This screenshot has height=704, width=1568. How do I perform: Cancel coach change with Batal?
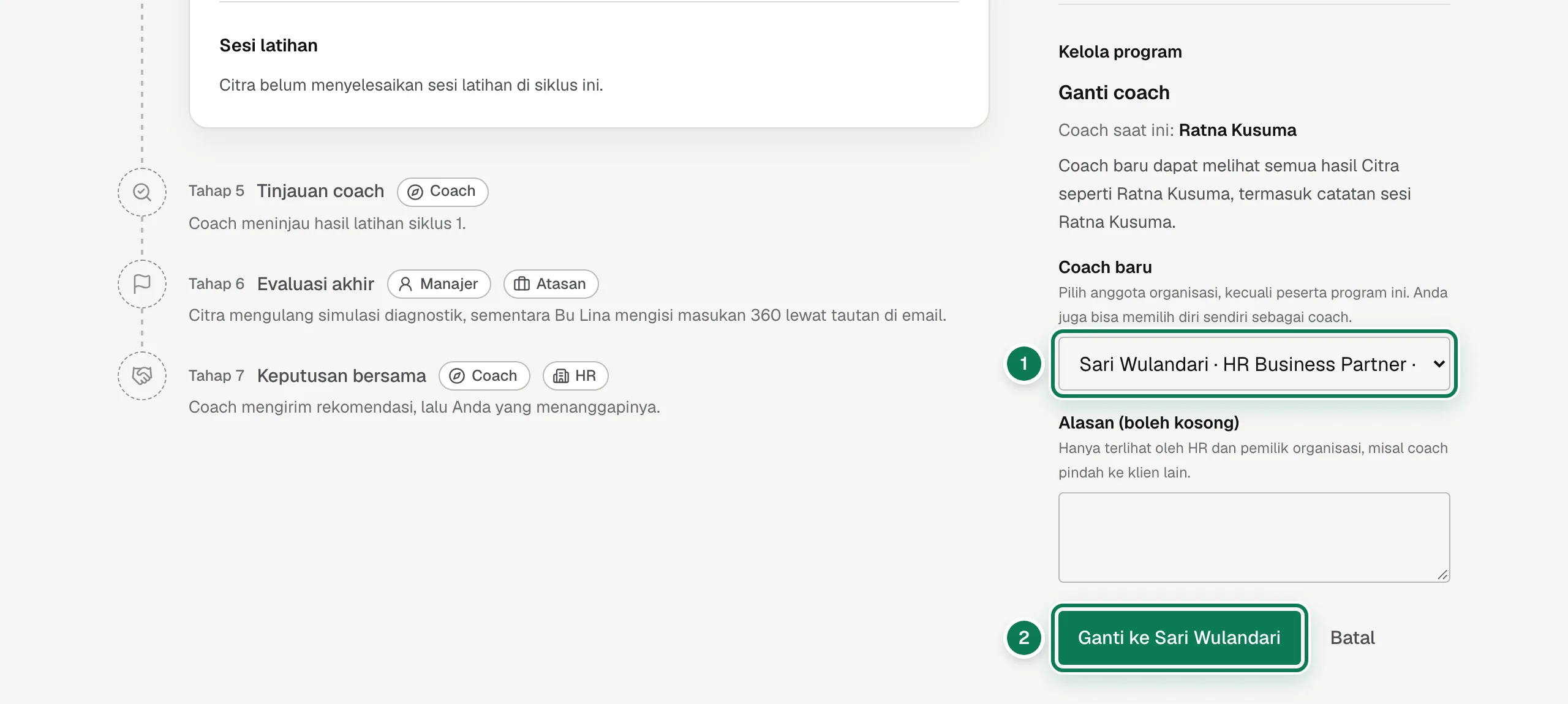1352,638
